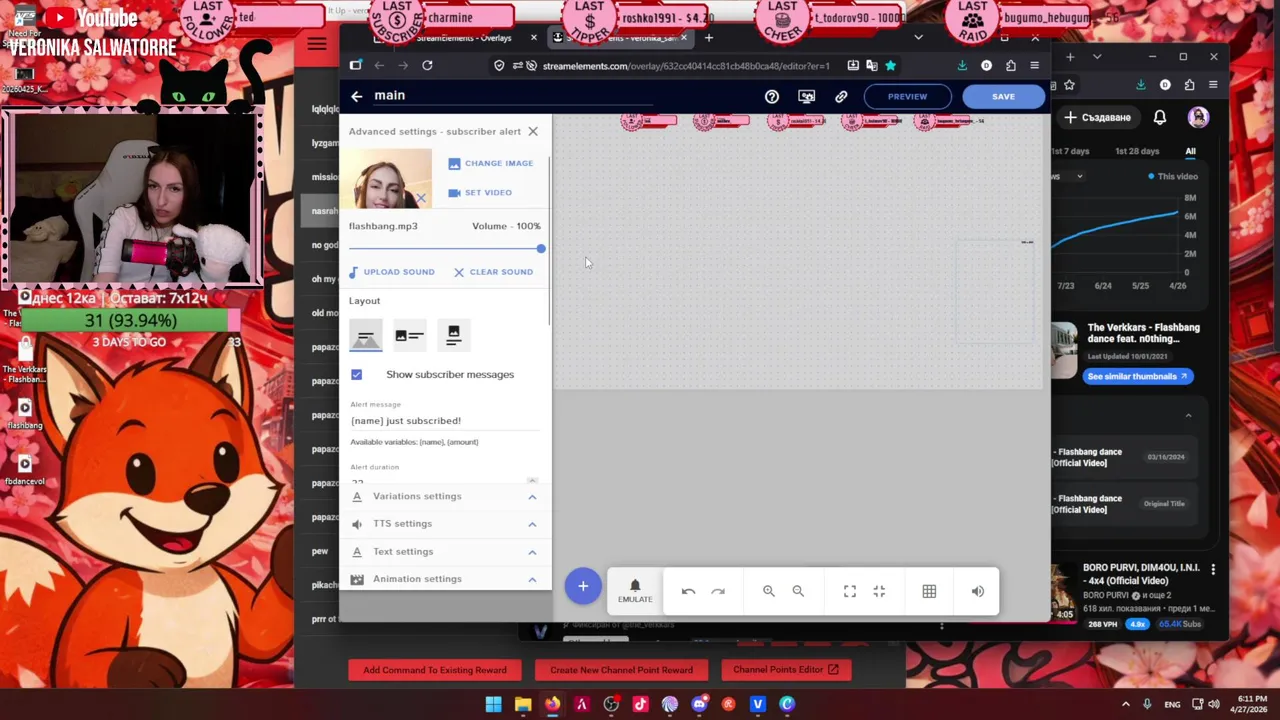Edit the overlay name field main

point(512,96)
